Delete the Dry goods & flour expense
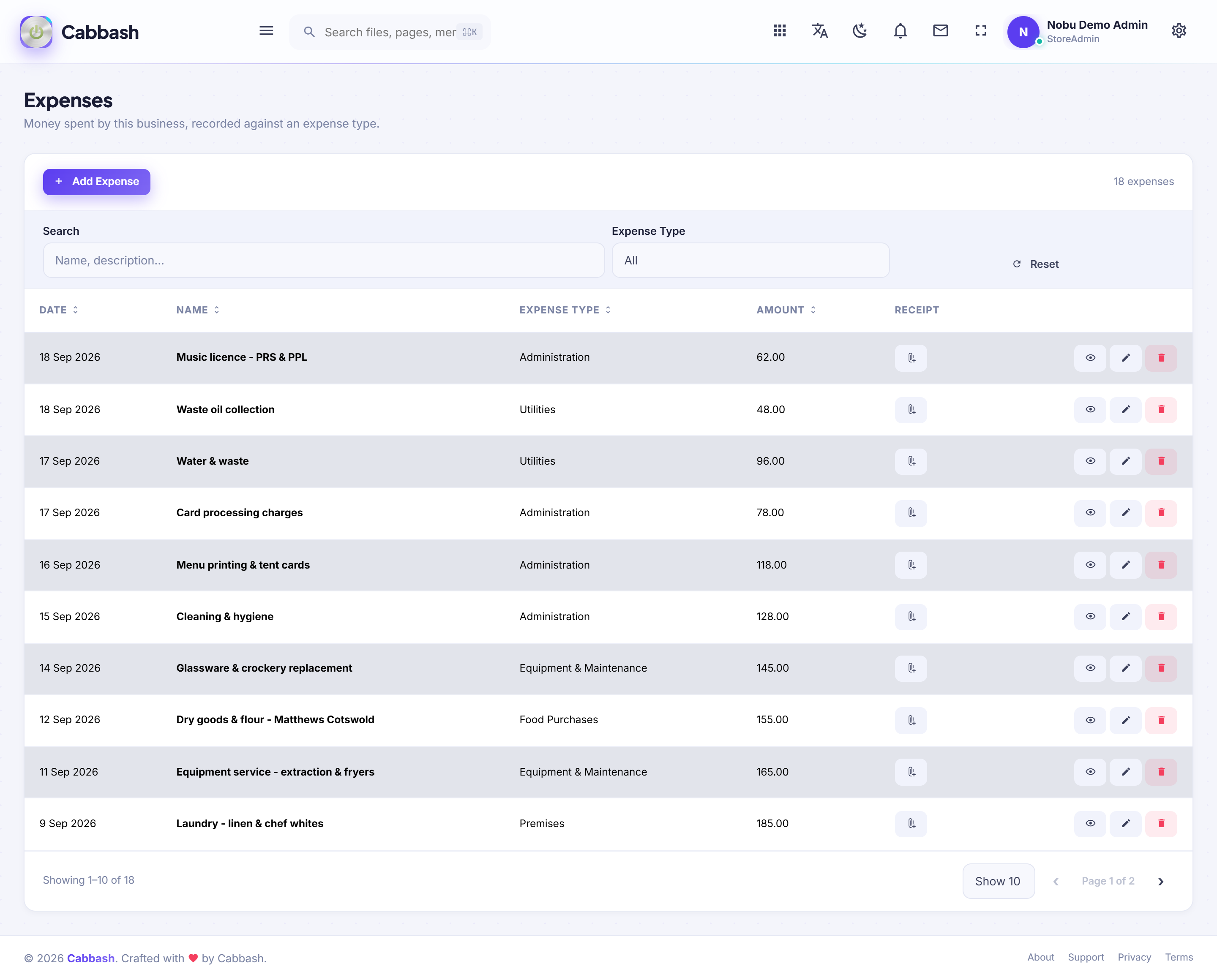This screenshot has width=1217, height=980. point(1161,720)
